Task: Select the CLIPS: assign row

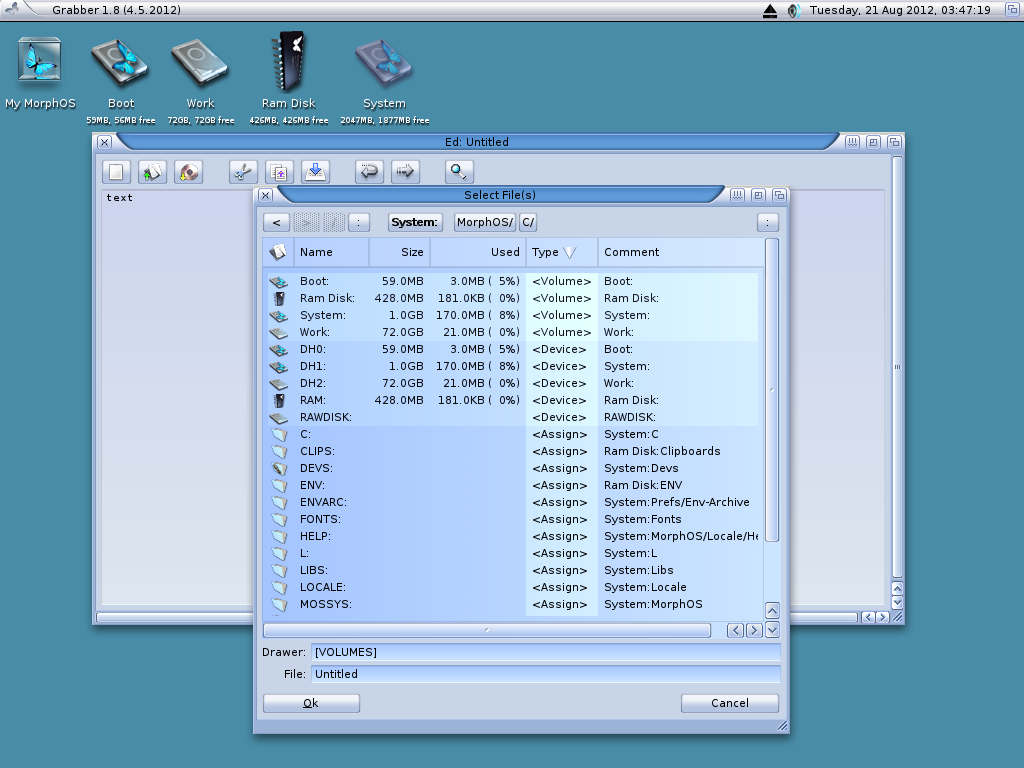Action: pos(513,451)
